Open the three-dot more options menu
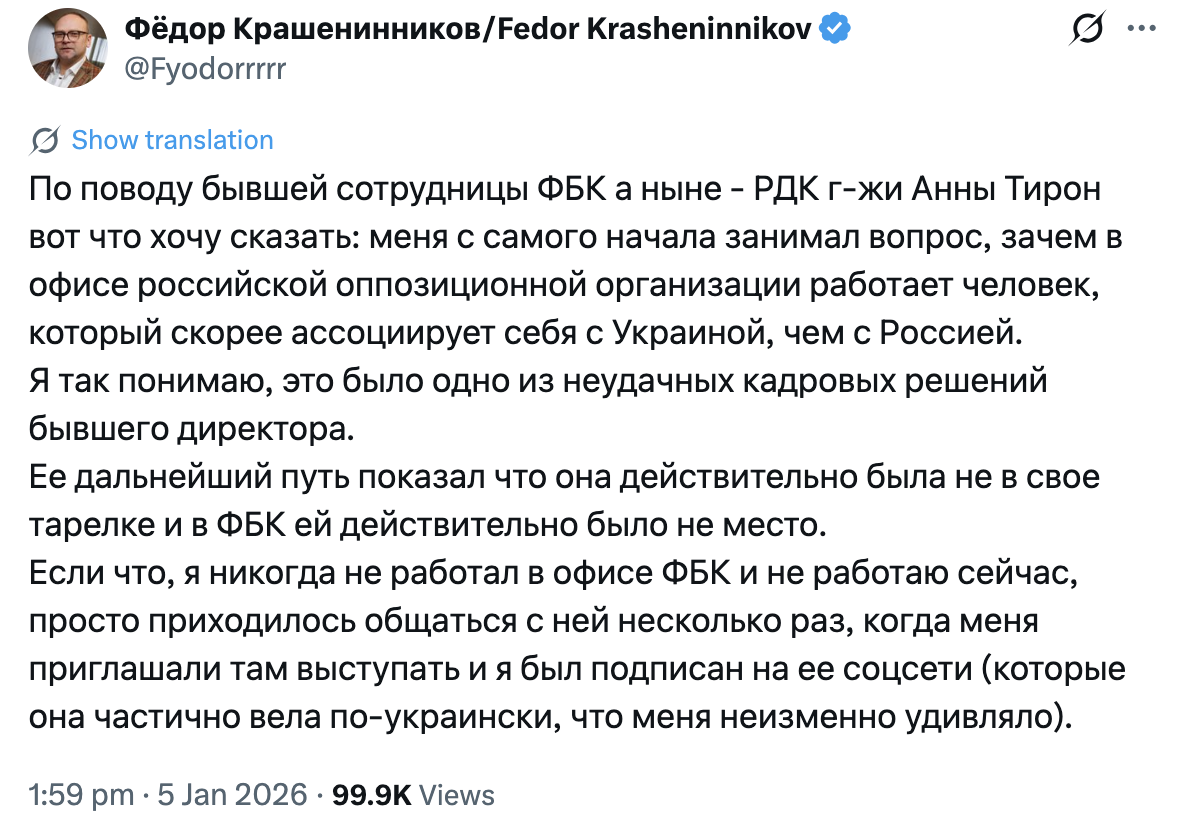 [x=1141, y=30]
